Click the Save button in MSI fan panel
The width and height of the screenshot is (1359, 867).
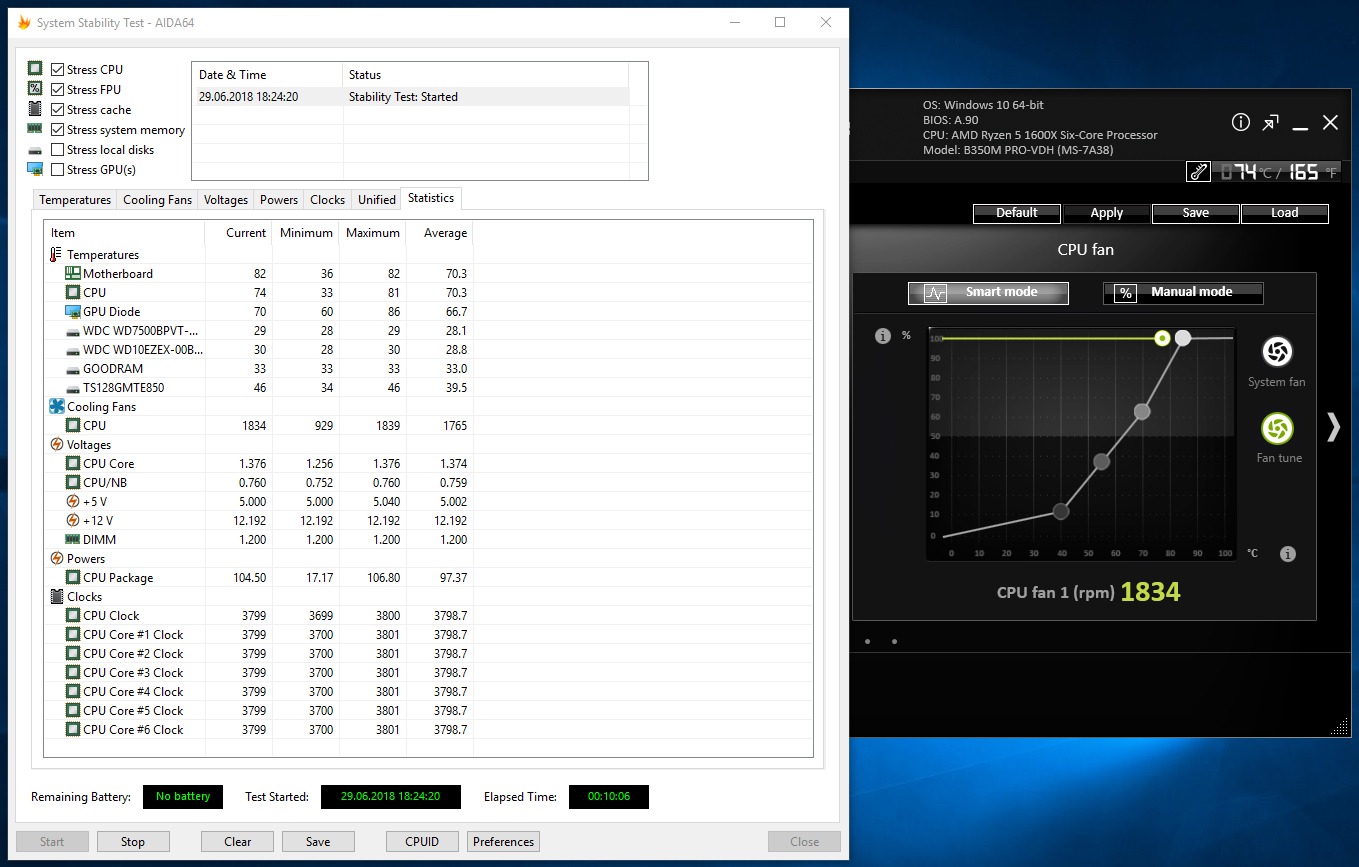(1196, 213)
